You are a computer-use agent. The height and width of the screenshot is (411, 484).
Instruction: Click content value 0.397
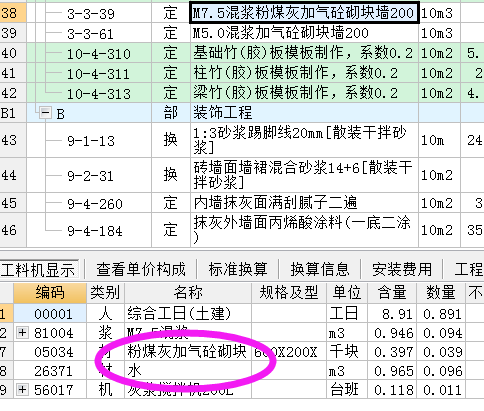(x=392, y=352)
